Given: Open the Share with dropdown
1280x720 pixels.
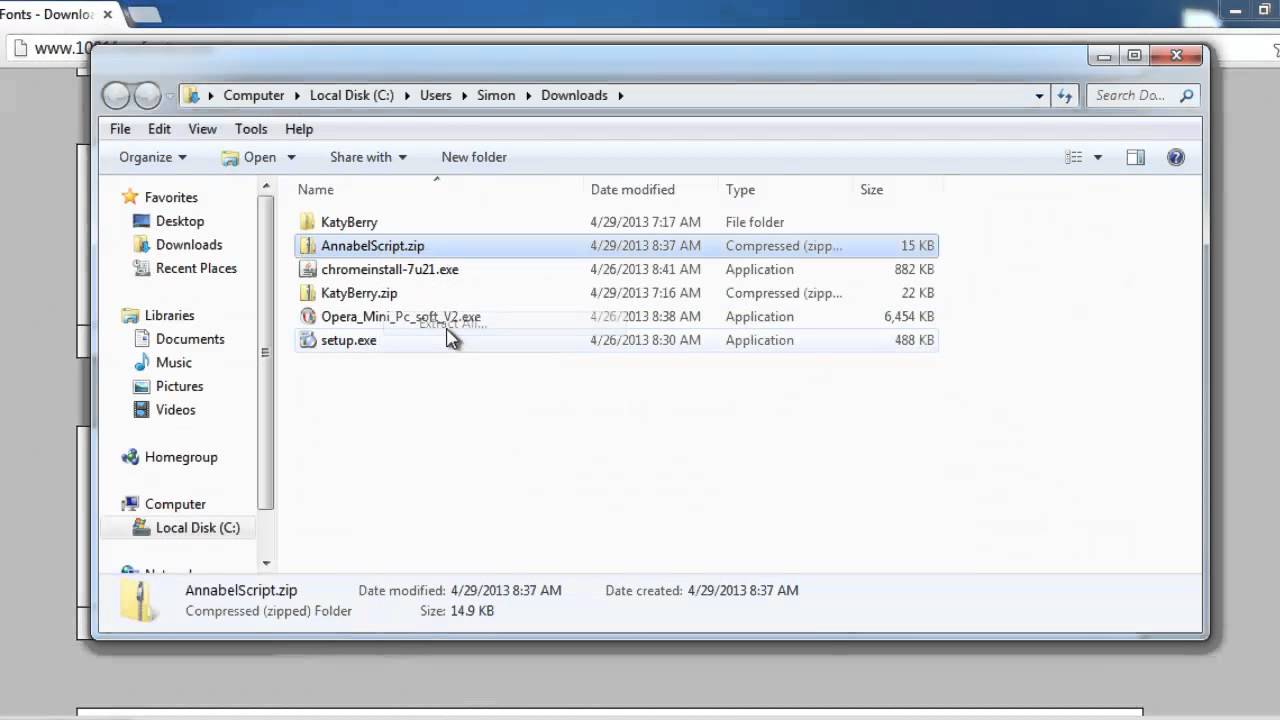Looking at the screenshot, I should point(368,157).
